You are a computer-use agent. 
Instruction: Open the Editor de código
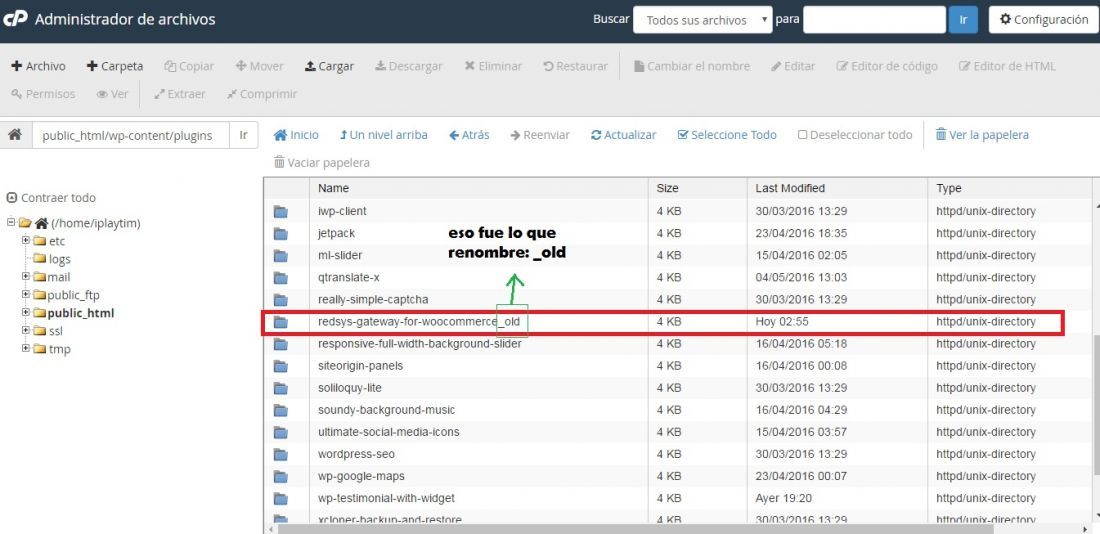[x=887, y=66]
